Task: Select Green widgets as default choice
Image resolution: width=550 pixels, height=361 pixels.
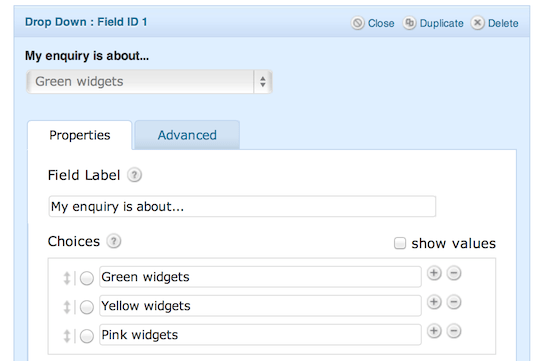Action: pos(87,278)
